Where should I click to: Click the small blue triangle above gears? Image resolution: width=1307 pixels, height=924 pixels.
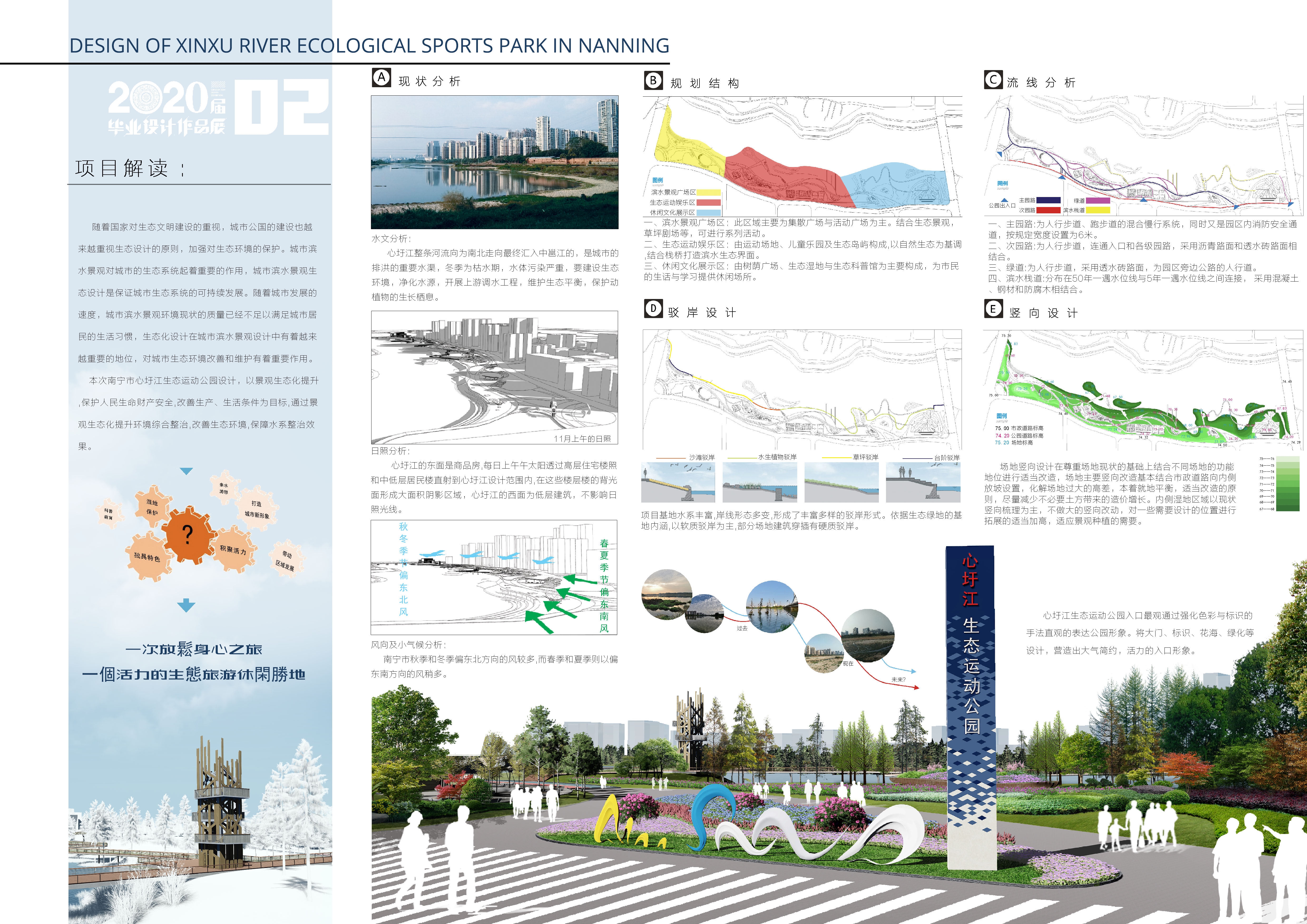[186, 471]
